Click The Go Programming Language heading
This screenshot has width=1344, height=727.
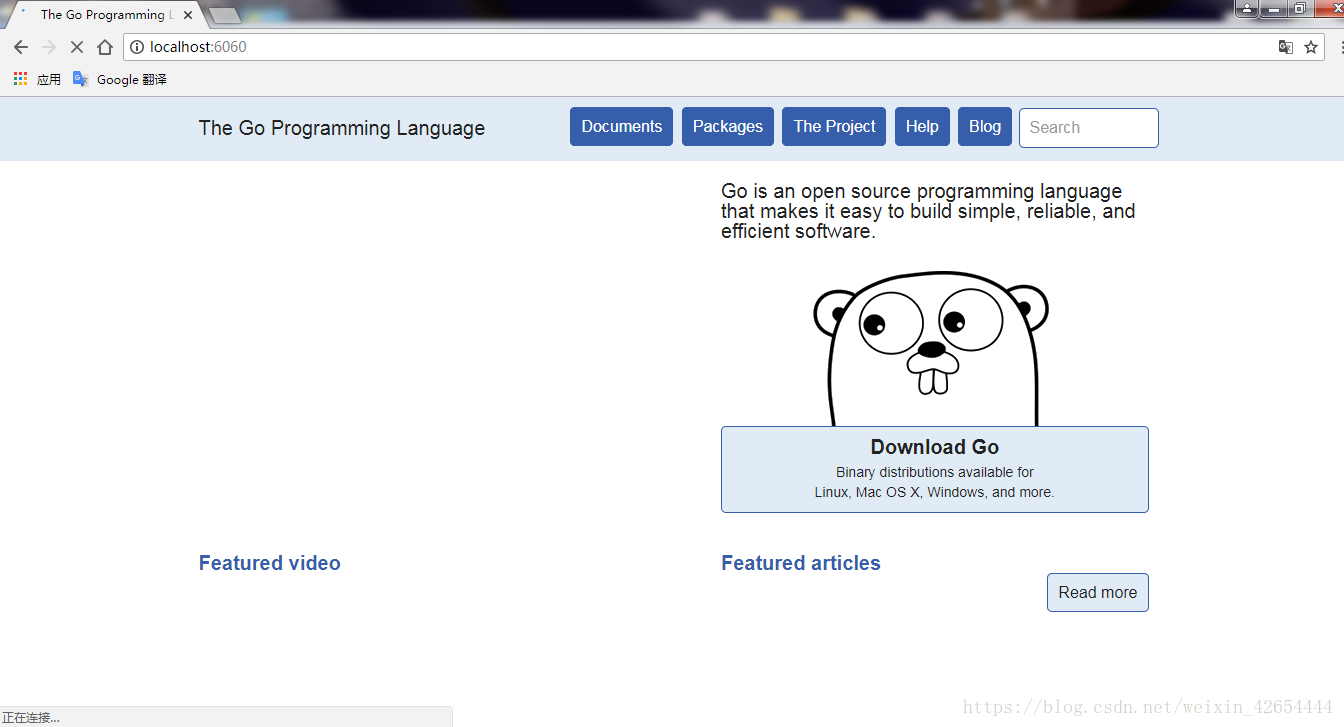point(342,128)
